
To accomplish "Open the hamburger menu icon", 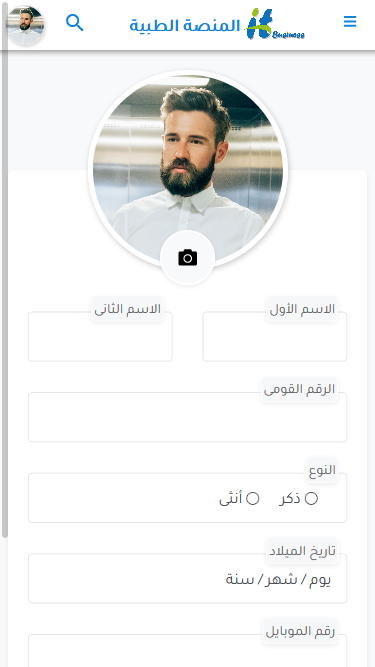I will pos(350,21).
